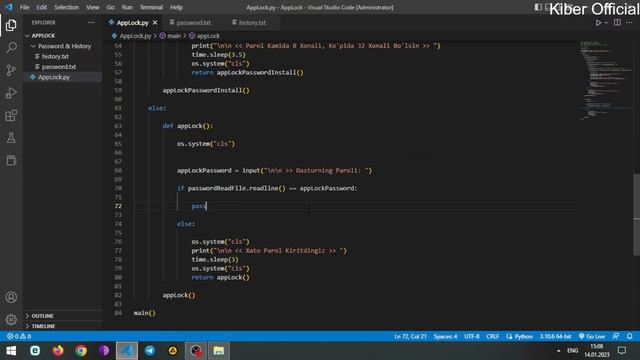Change line endings via CRLF
640x360 pixels.
click(x=493, y=336)
